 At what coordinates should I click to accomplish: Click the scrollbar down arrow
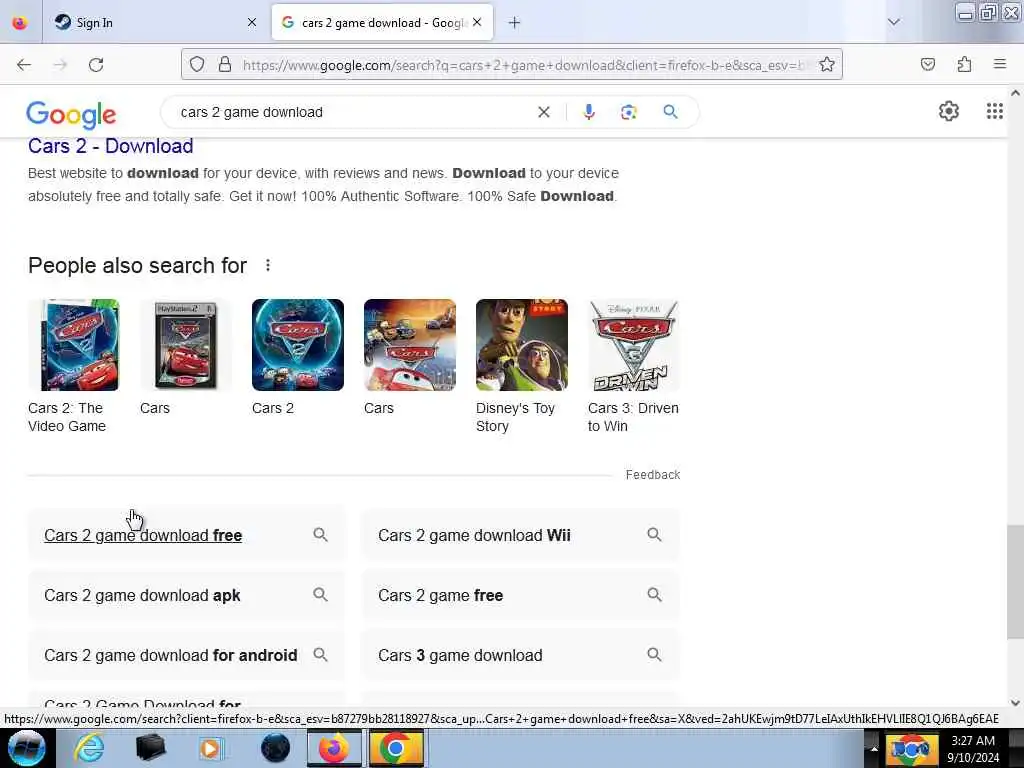(1015, 703)
